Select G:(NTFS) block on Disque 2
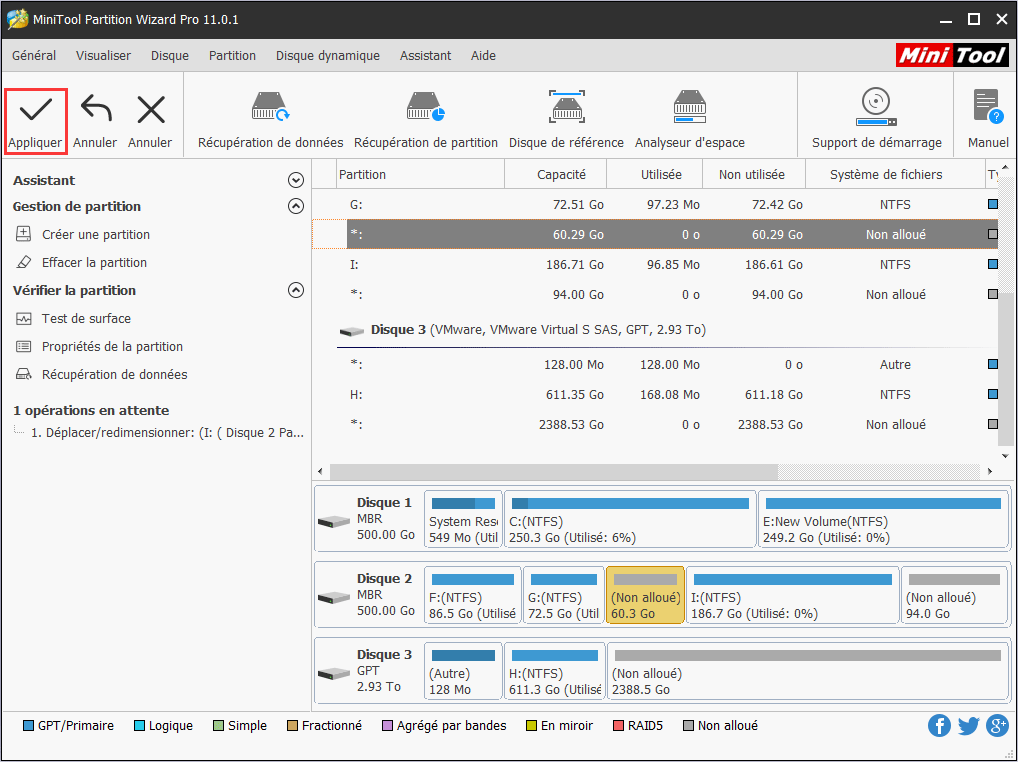1018x762 pixels. pos(564,595)
